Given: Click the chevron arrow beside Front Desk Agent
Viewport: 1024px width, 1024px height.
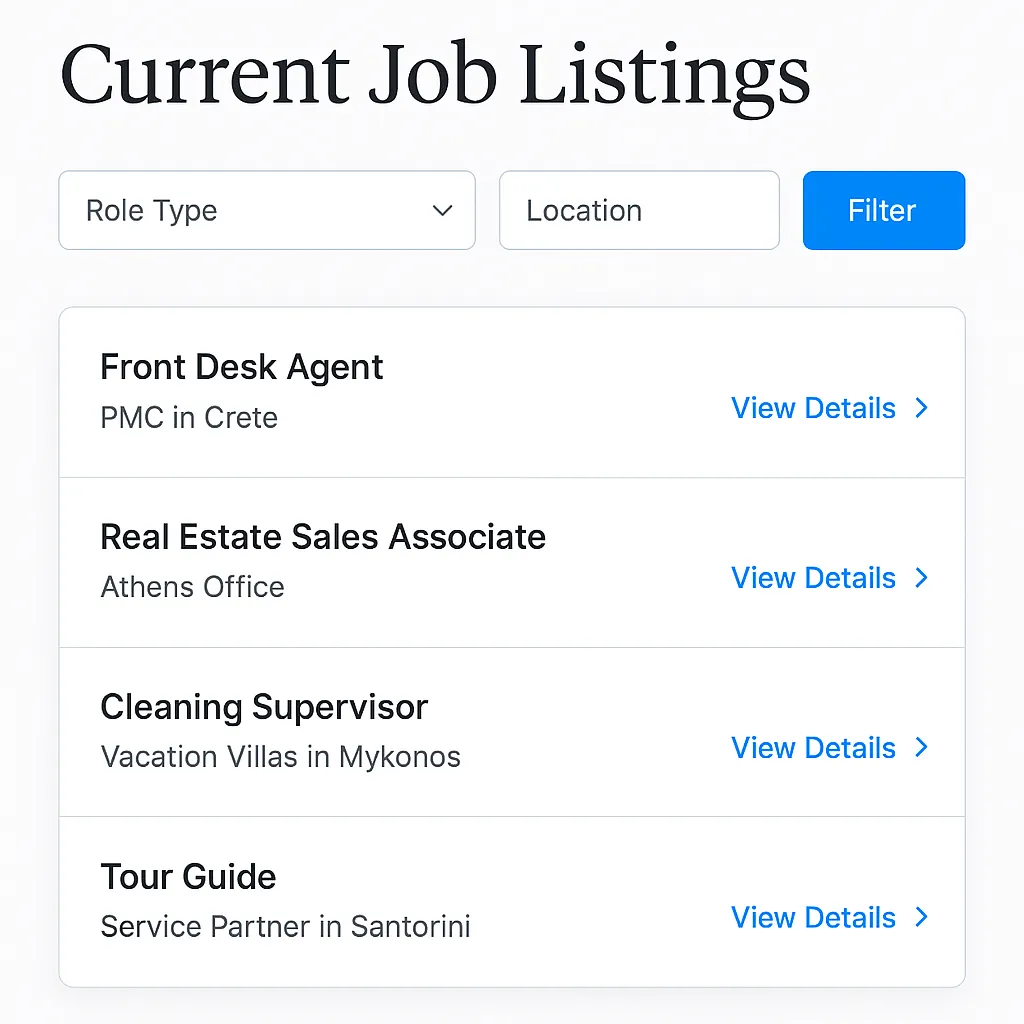Looking at the screenshot, I should pyautogui.click(x=922, y=408).
